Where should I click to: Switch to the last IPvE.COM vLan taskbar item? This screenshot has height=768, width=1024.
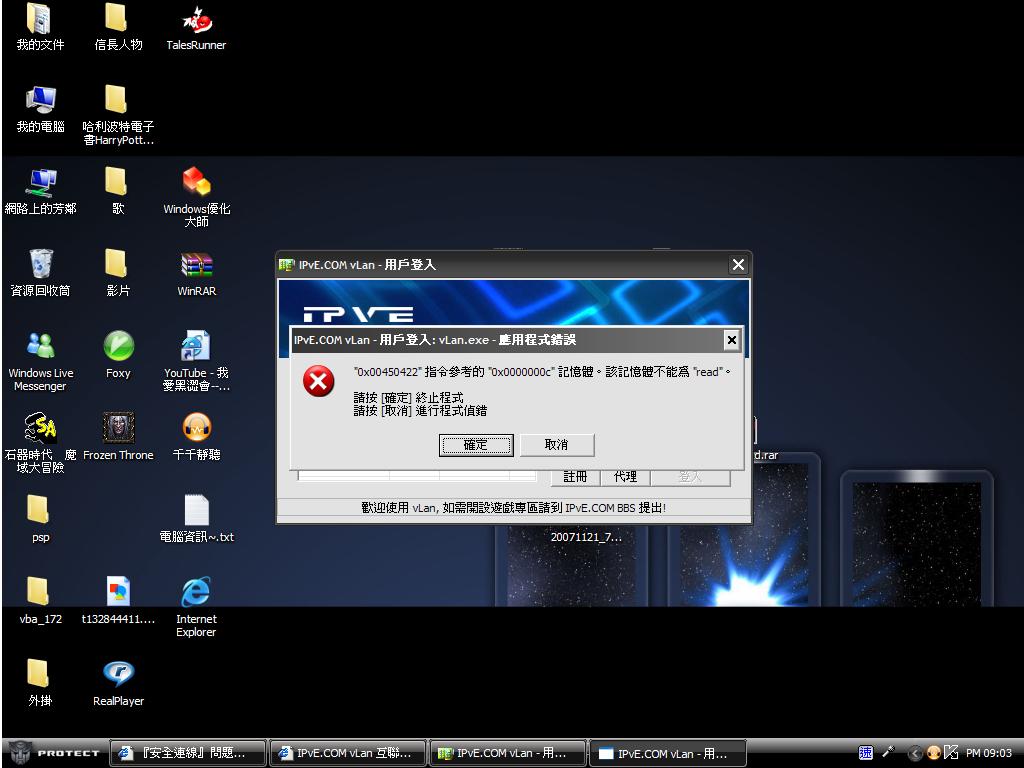(668, 753)
